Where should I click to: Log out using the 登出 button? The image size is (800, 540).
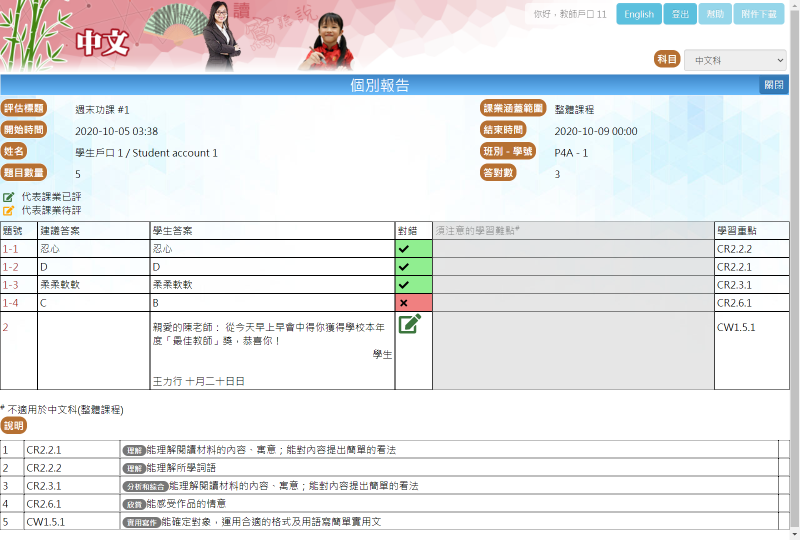pos(680,14)
